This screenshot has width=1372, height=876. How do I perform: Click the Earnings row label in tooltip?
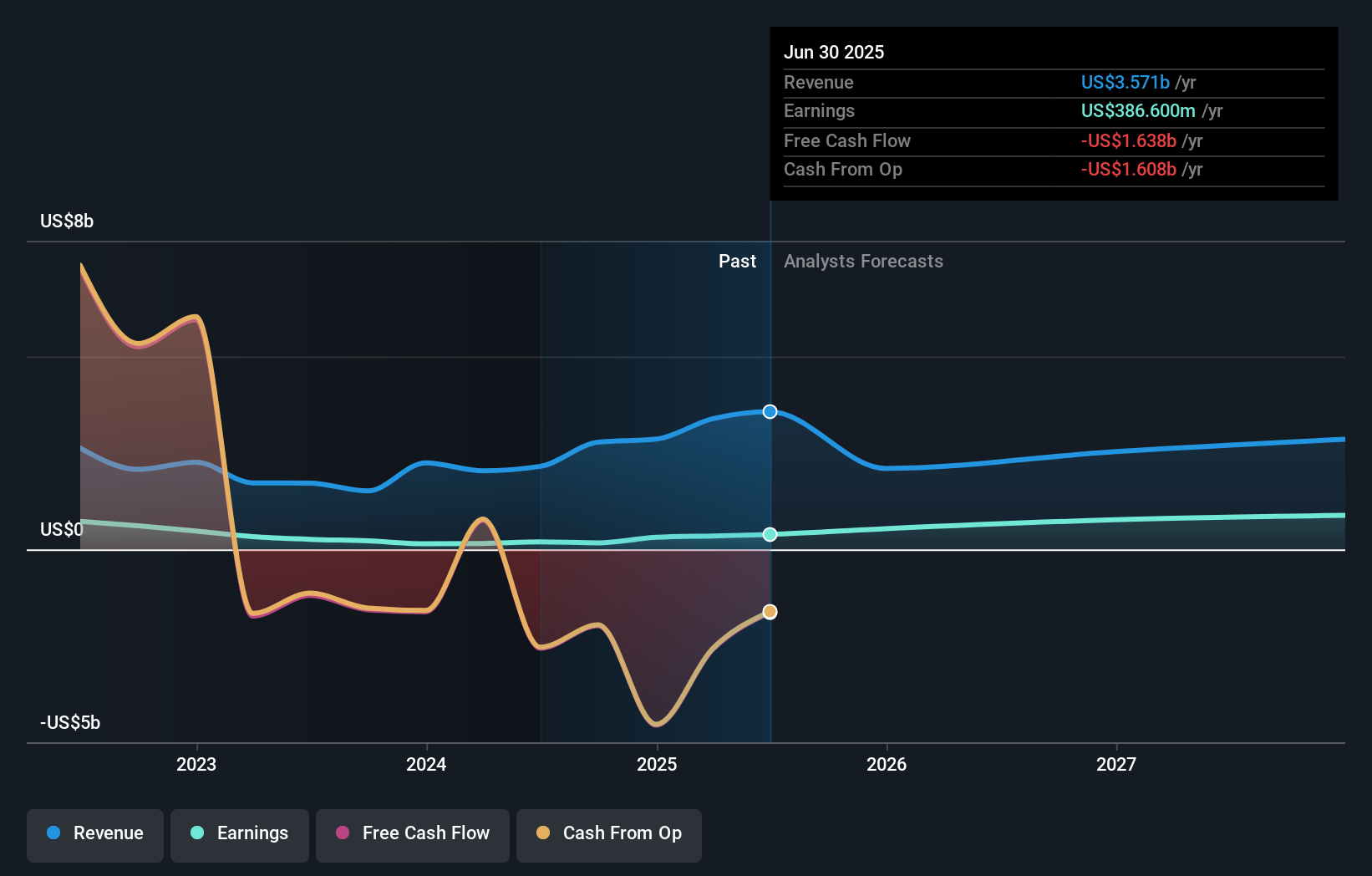pos(819,110)
